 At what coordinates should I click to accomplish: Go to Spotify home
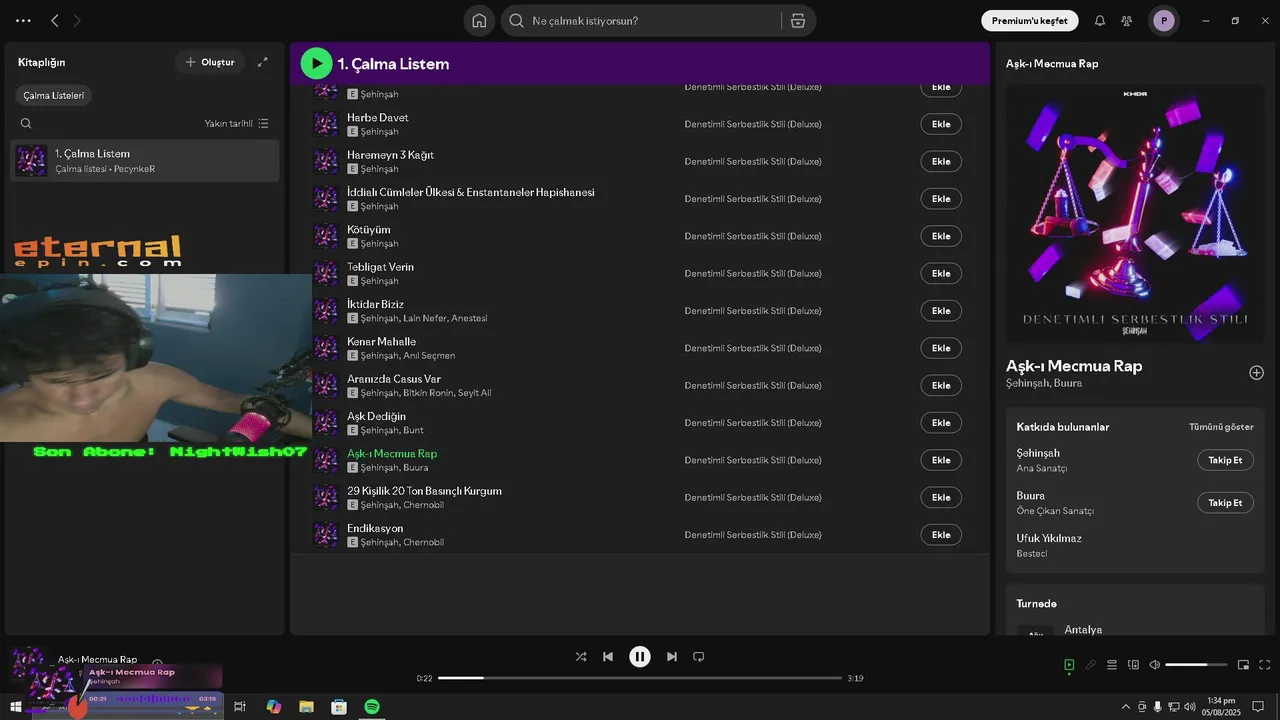479,21
